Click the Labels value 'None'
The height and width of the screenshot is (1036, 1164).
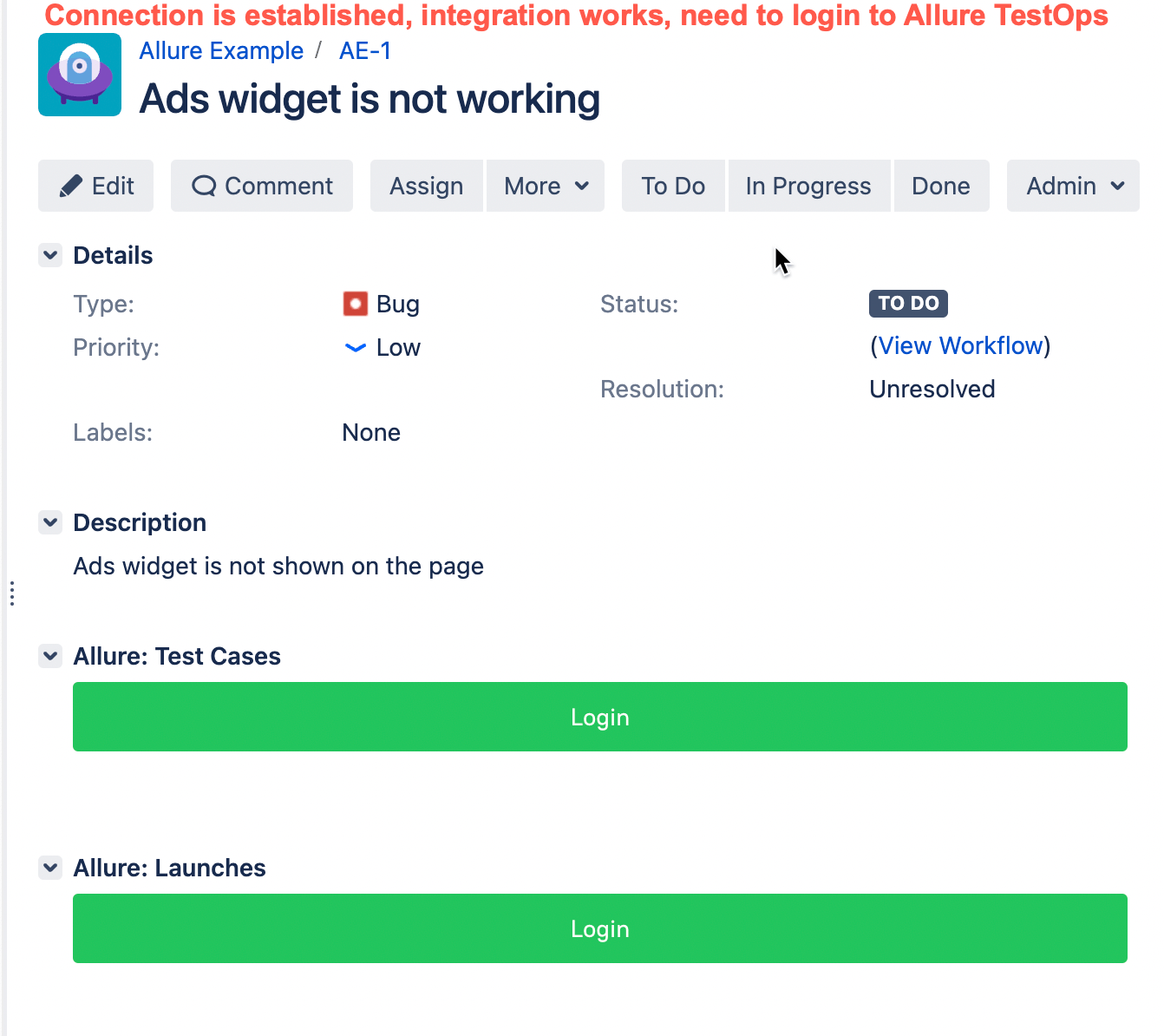coord(371,433)
